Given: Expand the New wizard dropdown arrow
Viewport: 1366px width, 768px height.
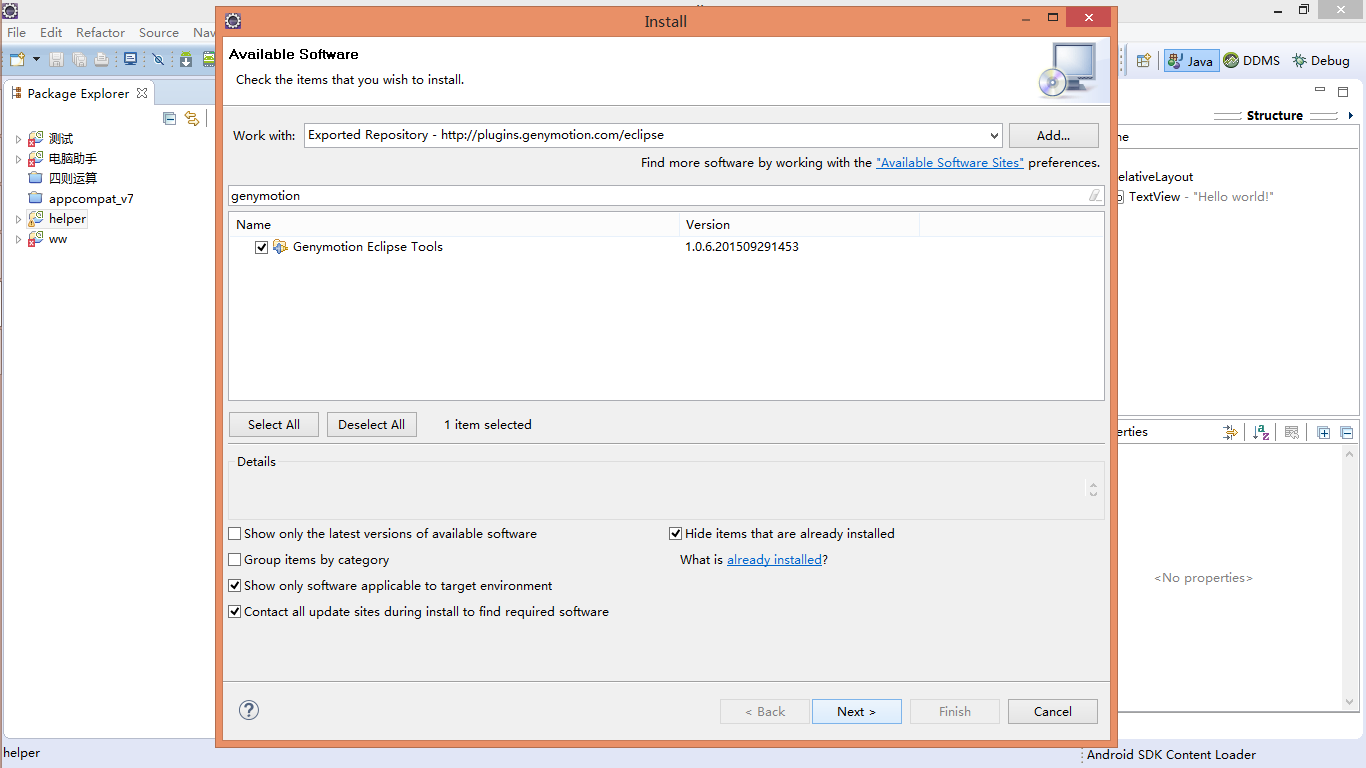Looking at the screenshot, I should pyautogui.click(x=36, y=60).
